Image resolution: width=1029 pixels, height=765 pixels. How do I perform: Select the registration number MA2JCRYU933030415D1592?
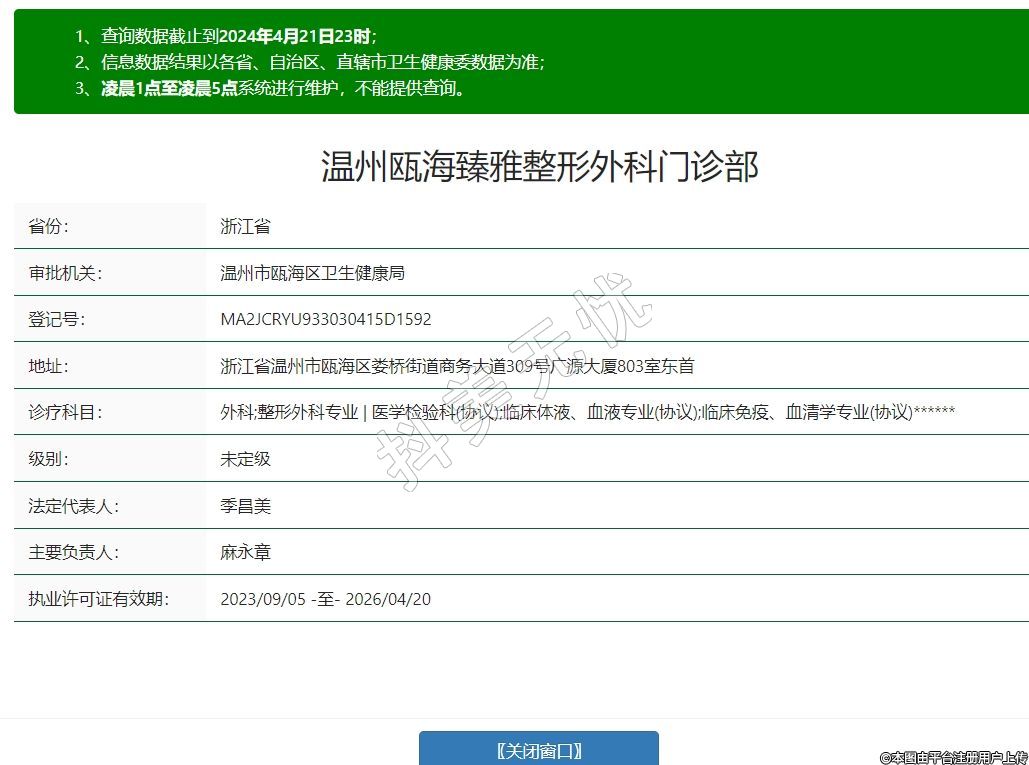(x=326, y=320)
